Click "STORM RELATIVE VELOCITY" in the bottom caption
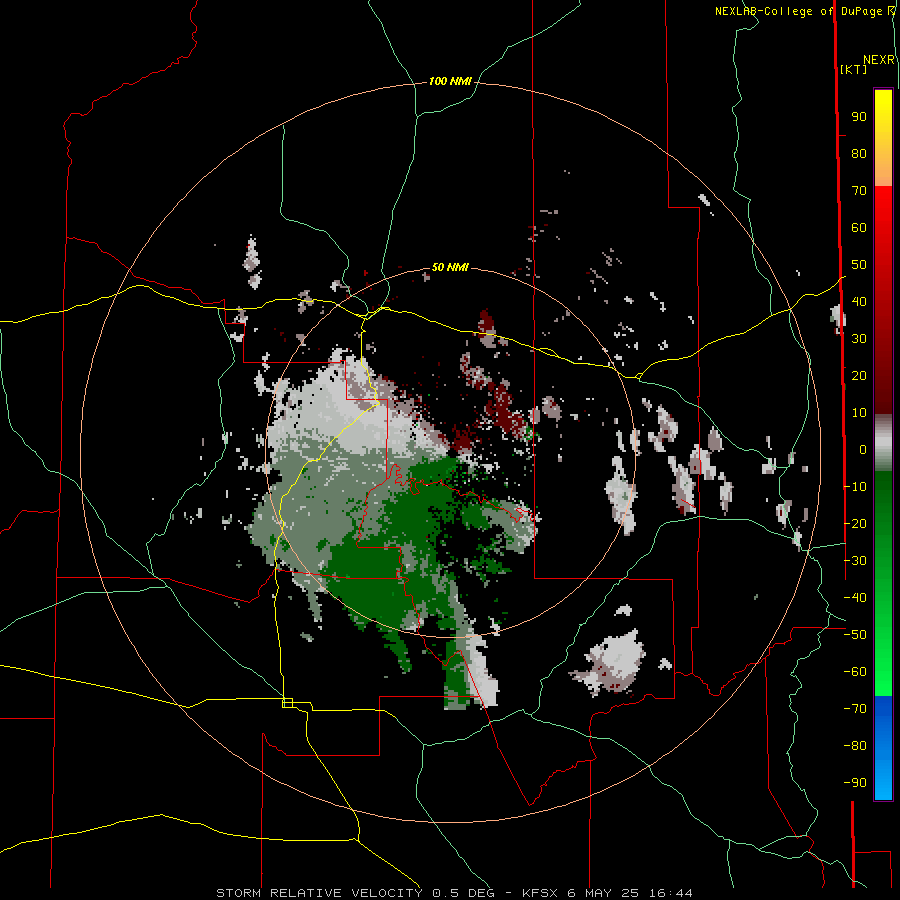Image resolution: width=900 pixels, height=900 pixels. 319,893
